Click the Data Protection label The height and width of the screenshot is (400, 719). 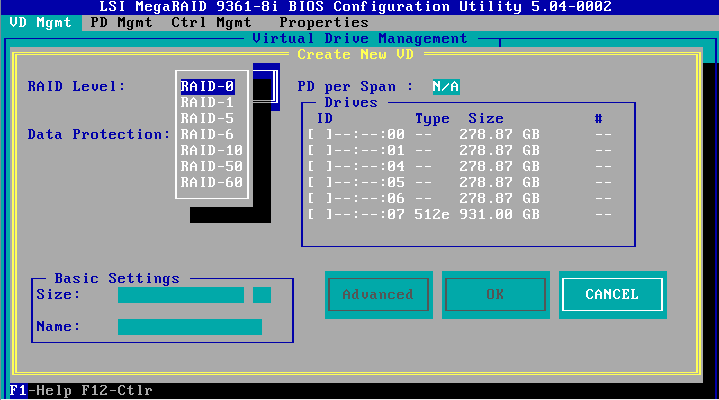tap(99, 134)
